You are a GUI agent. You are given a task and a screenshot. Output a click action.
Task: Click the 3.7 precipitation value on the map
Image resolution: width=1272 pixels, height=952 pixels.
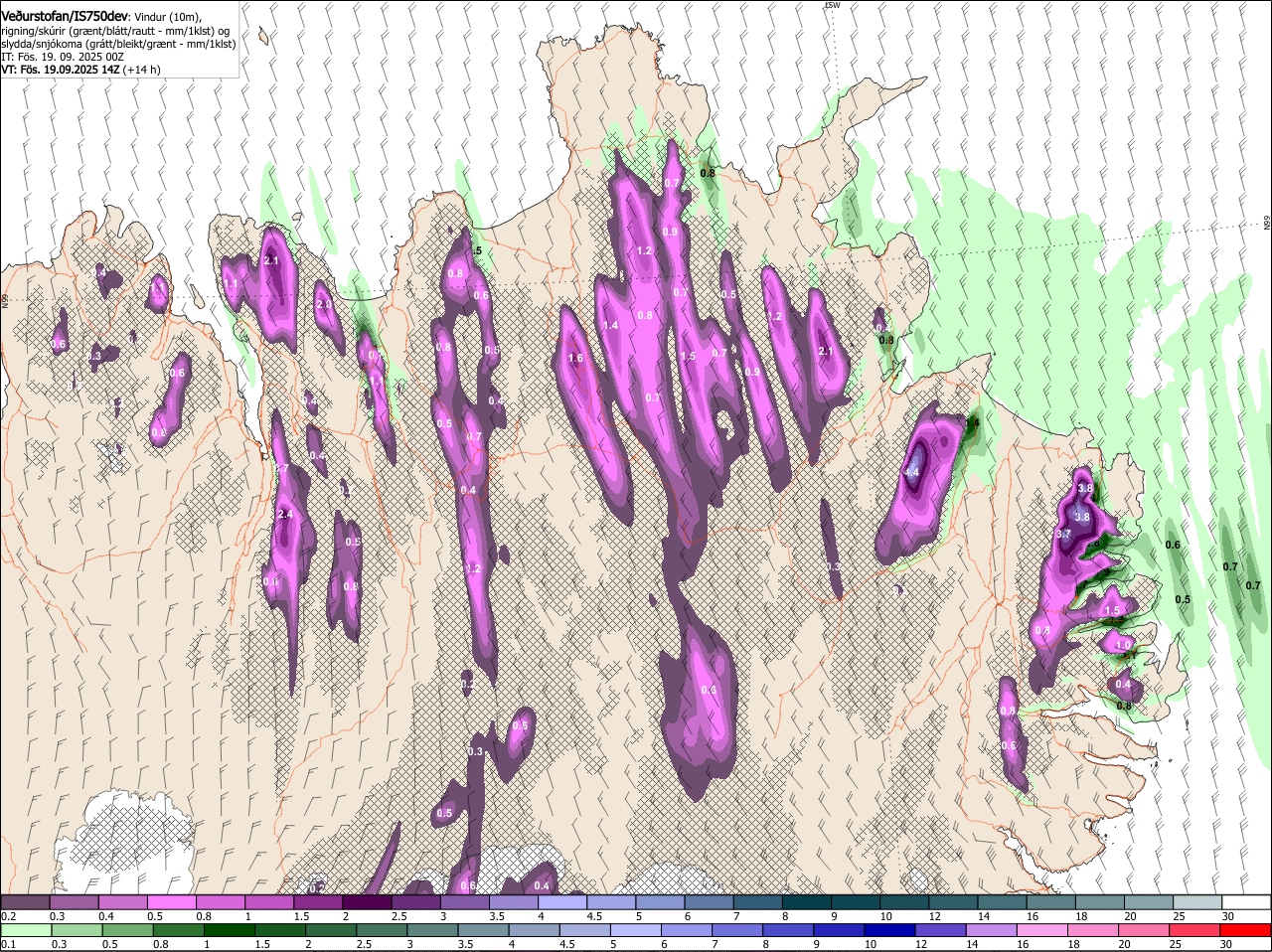tap(1063, 534)
